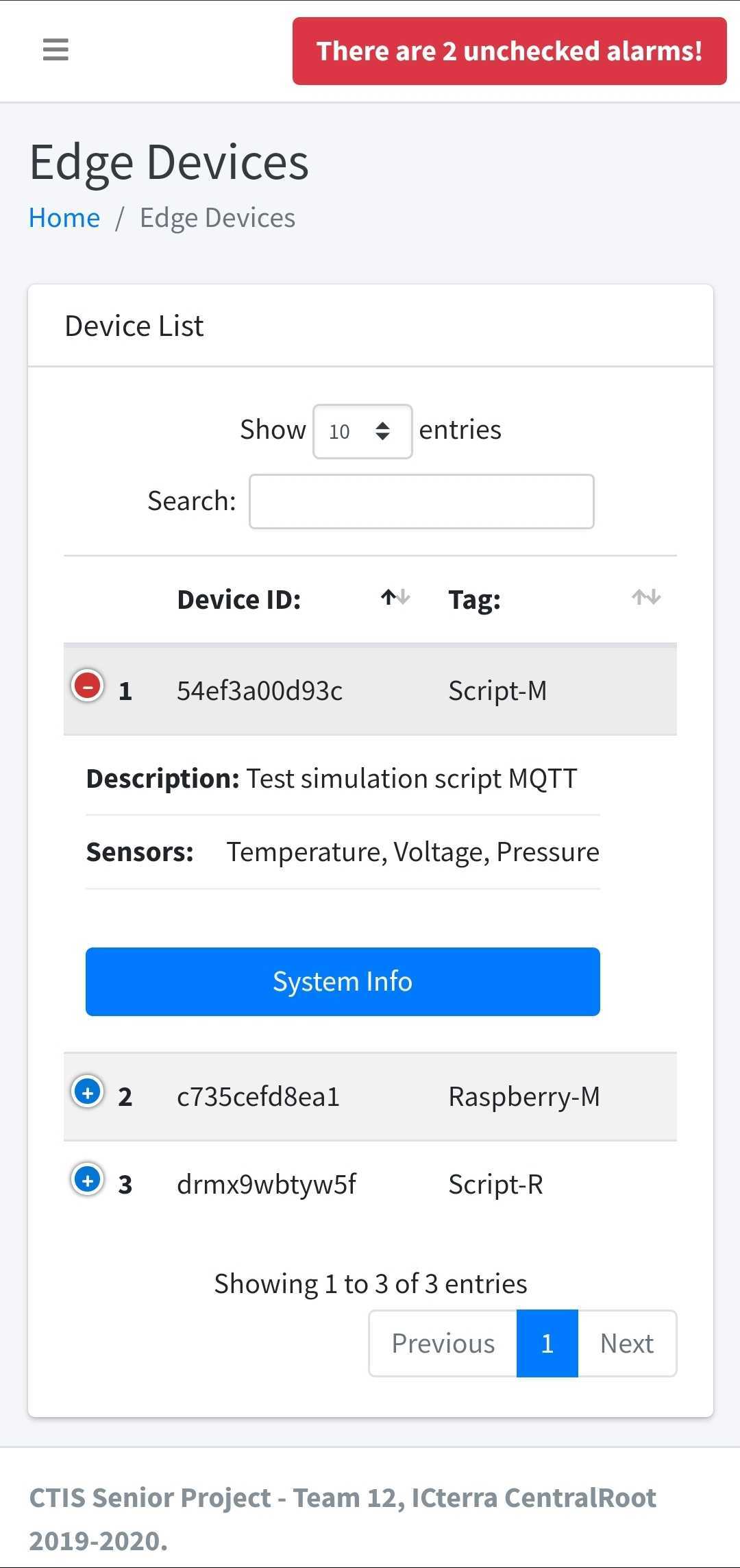Expand device 3 row with blue plus icon
This screenshot has width=740, height=1568.
[x=88, y=1180]
